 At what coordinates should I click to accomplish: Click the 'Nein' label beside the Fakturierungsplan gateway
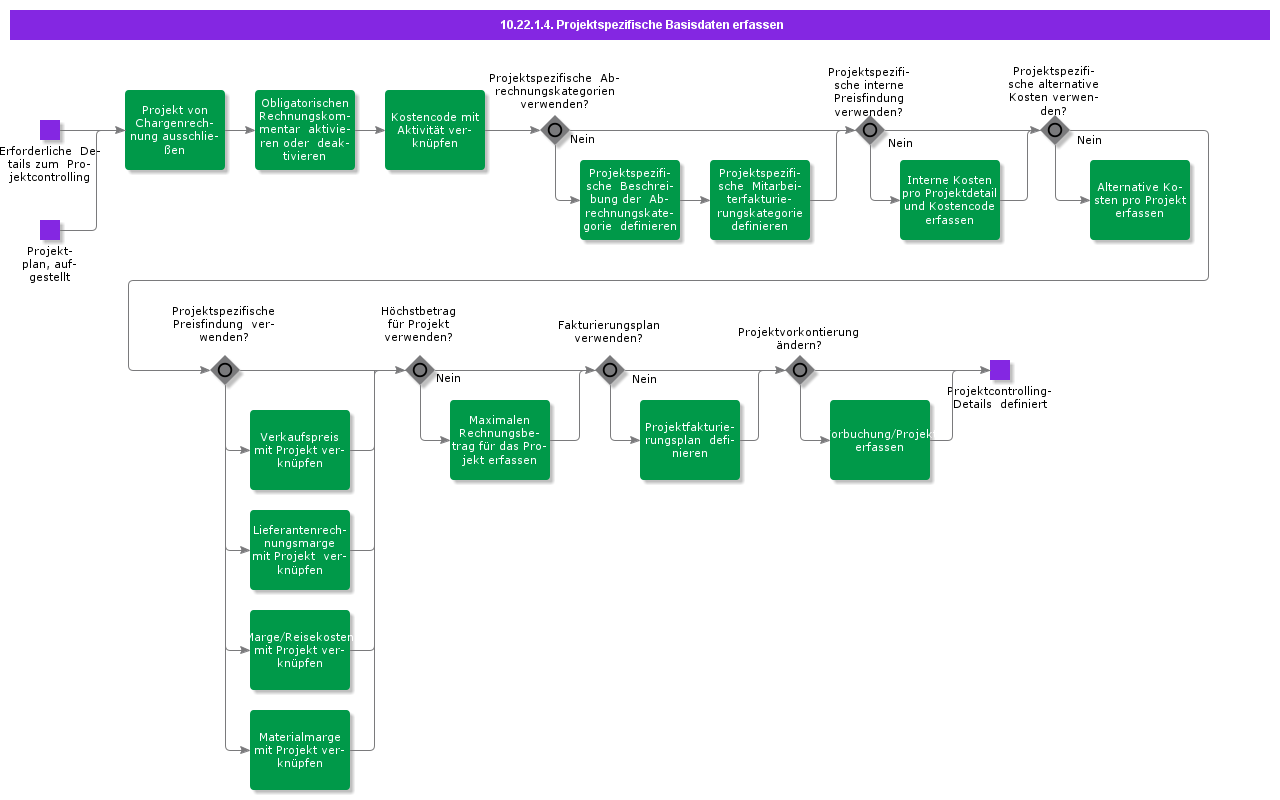(644, 379)
